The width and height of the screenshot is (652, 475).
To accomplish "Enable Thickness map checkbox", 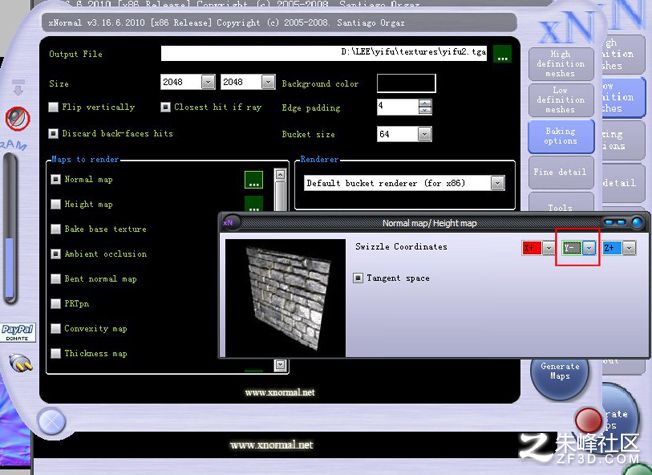I will pos(55,354).
